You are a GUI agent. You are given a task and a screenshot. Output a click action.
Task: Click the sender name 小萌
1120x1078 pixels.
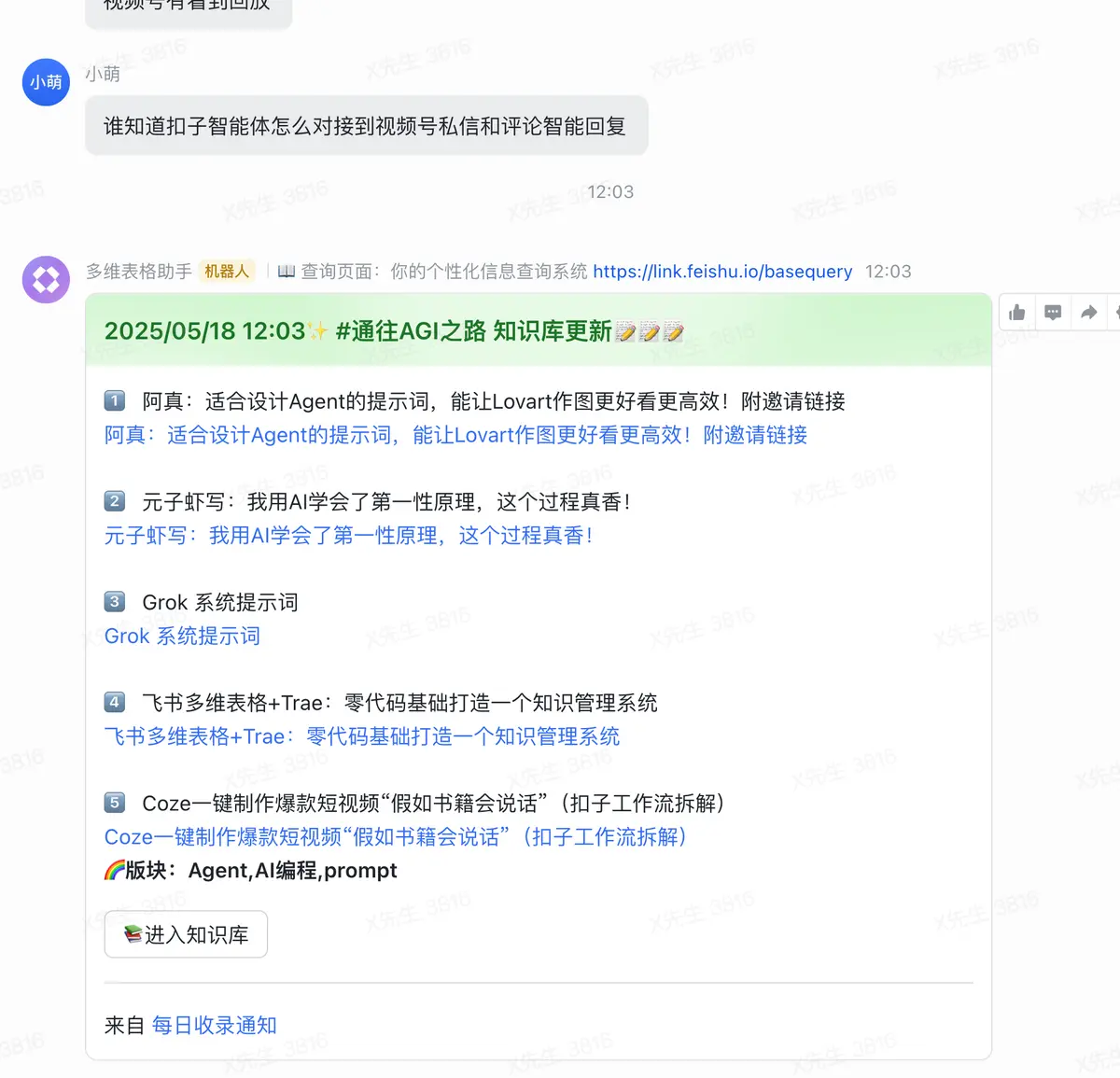[103, 74]
